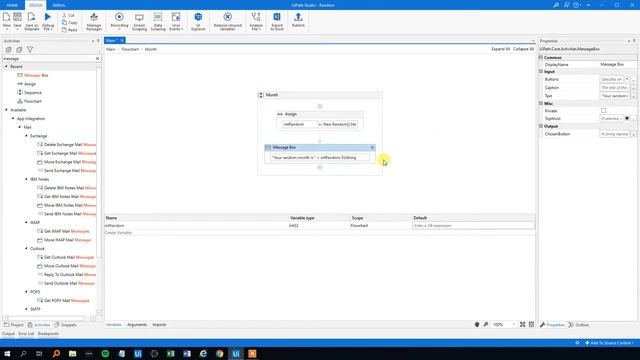Click the Publish icon
The image size is (640, 360).
298,20
